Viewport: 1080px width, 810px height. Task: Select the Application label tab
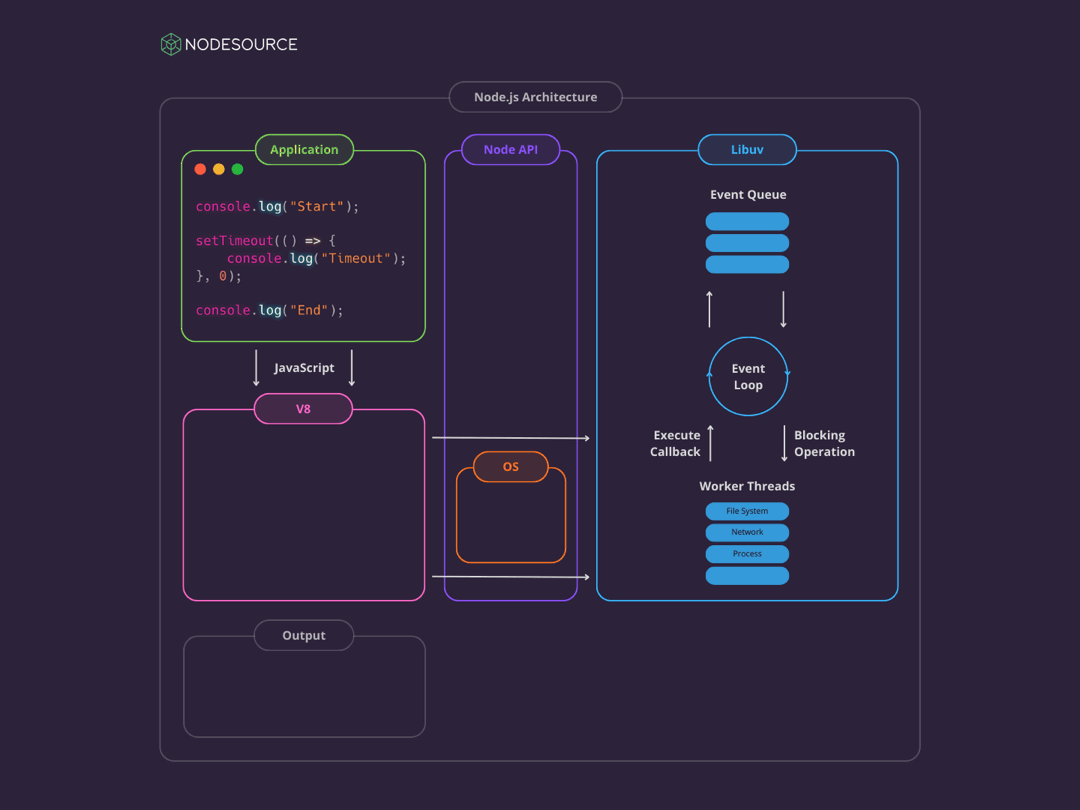coord(304,150)
